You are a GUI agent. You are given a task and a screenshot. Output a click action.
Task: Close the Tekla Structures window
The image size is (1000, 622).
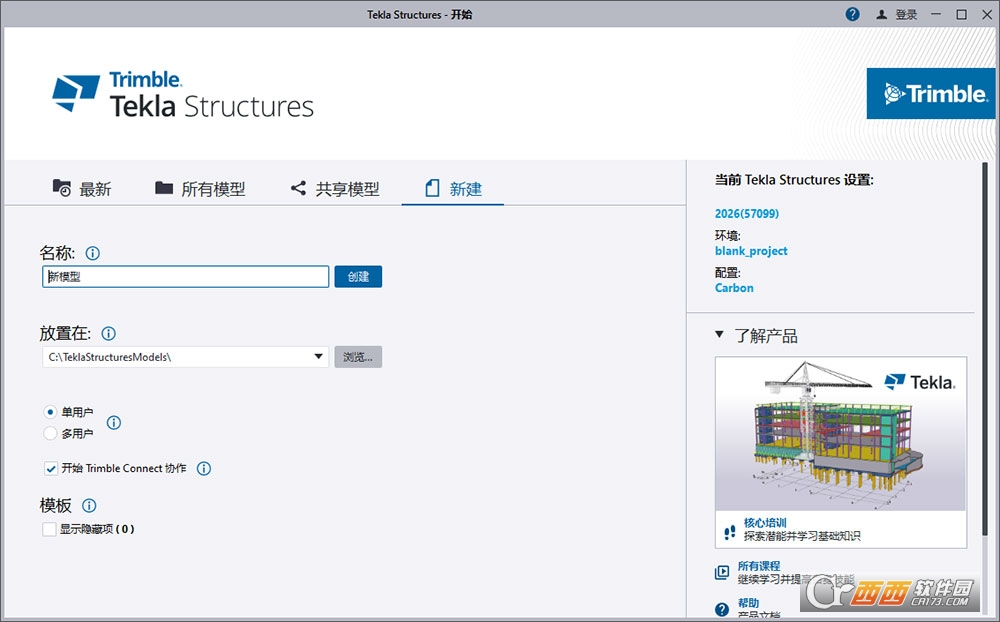pyautogui.click(x=987, y=14)
